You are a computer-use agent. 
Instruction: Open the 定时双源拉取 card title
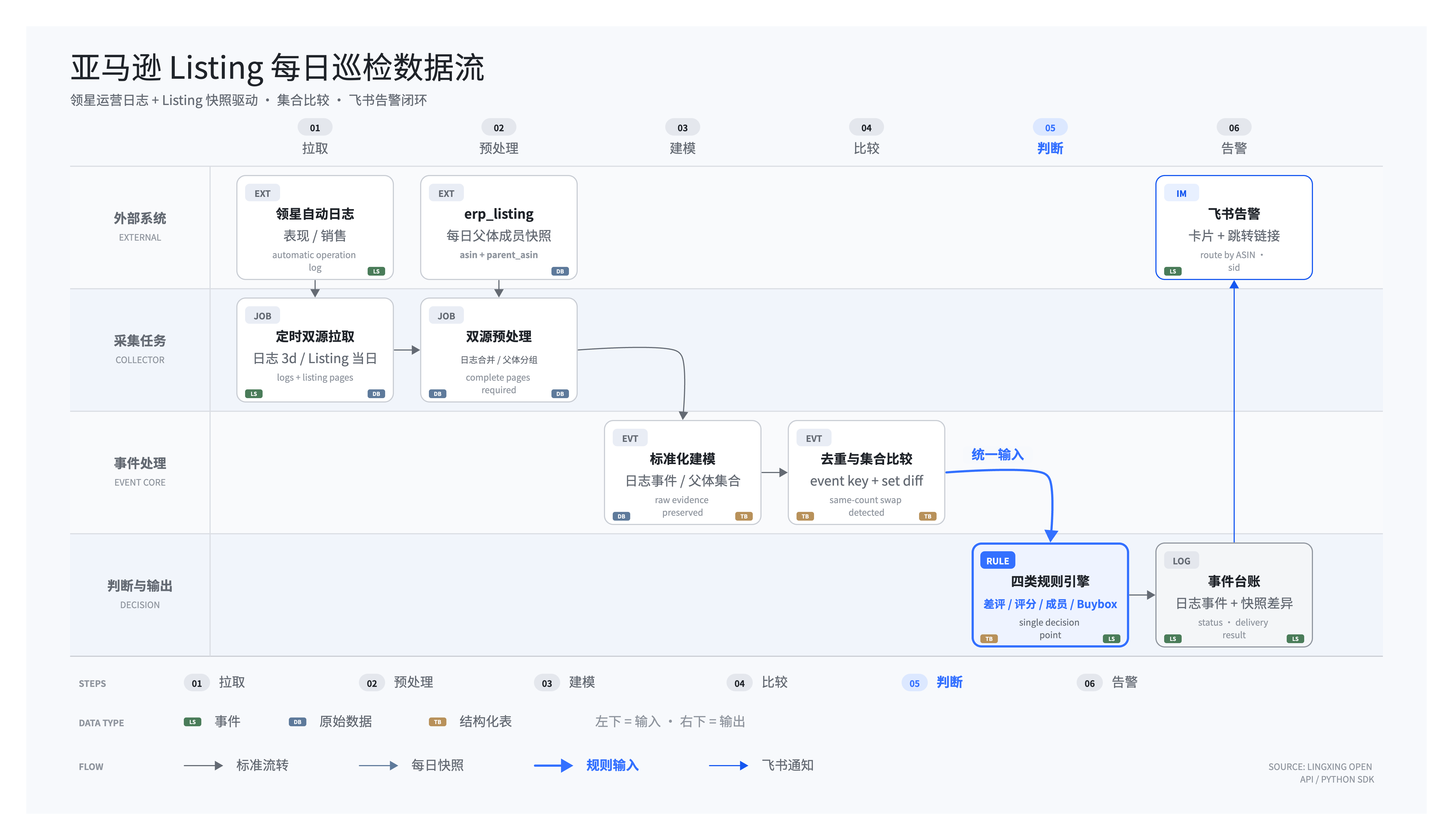pos(315,337)
